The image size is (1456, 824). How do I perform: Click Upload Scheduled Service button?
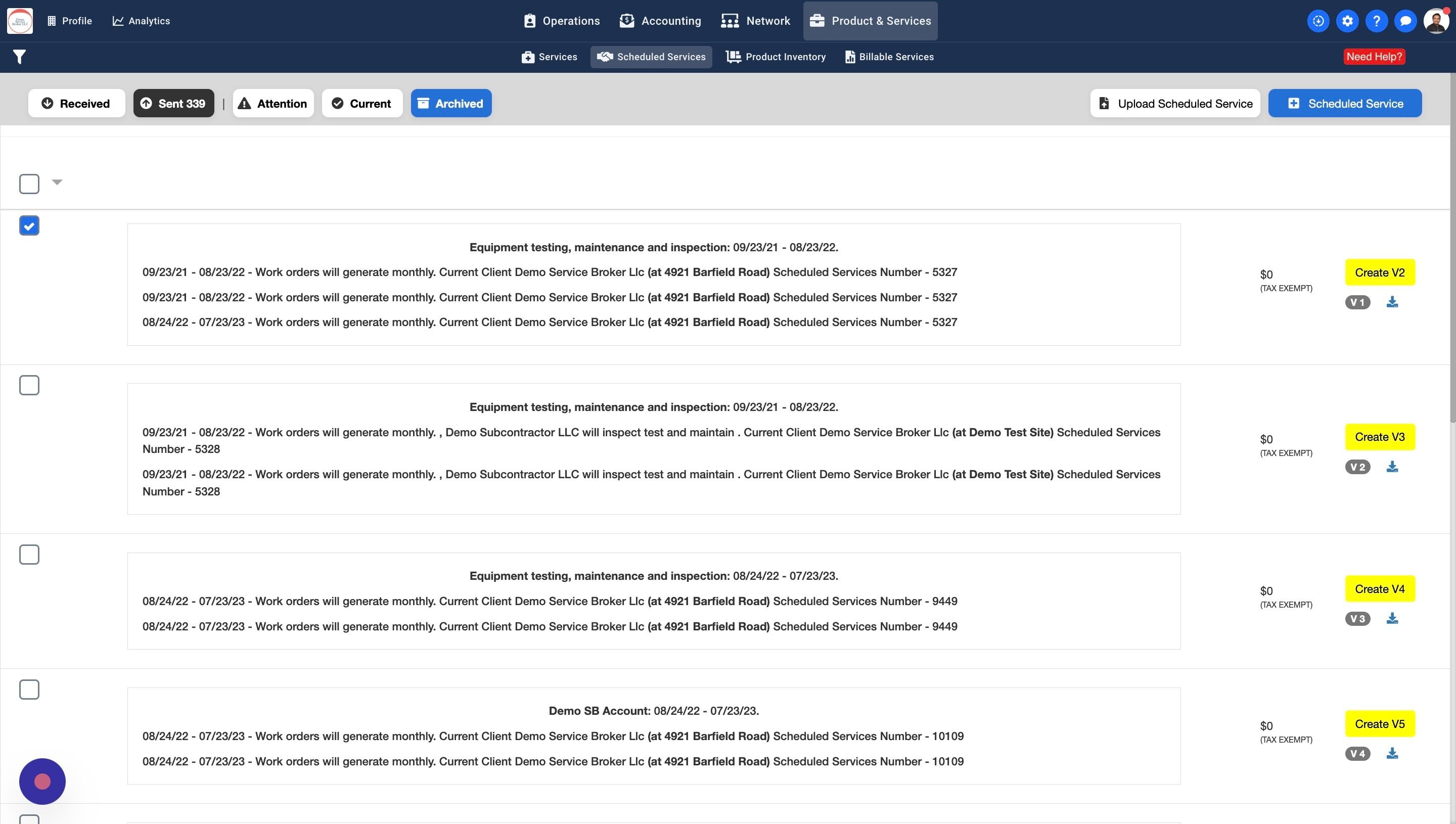point(1175,104)
